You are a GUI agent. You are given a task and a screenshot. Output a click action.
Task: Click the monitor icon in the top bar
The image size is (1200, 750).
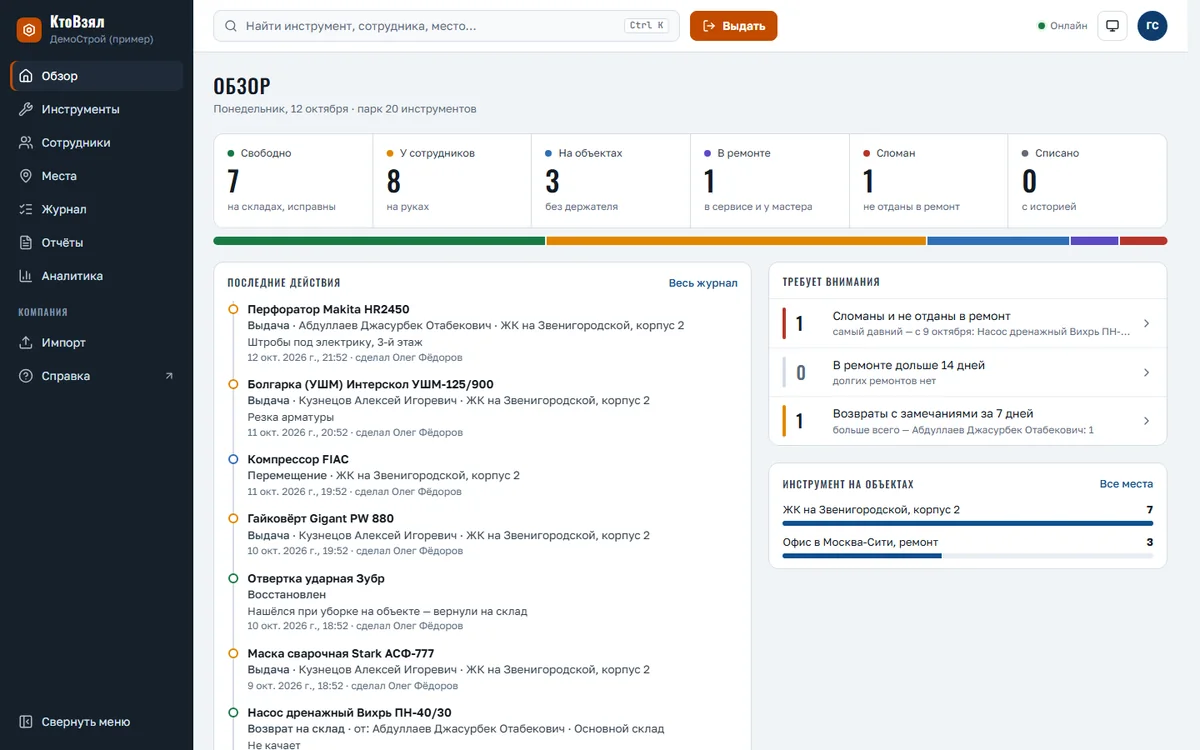click(x=1113, y=26)
